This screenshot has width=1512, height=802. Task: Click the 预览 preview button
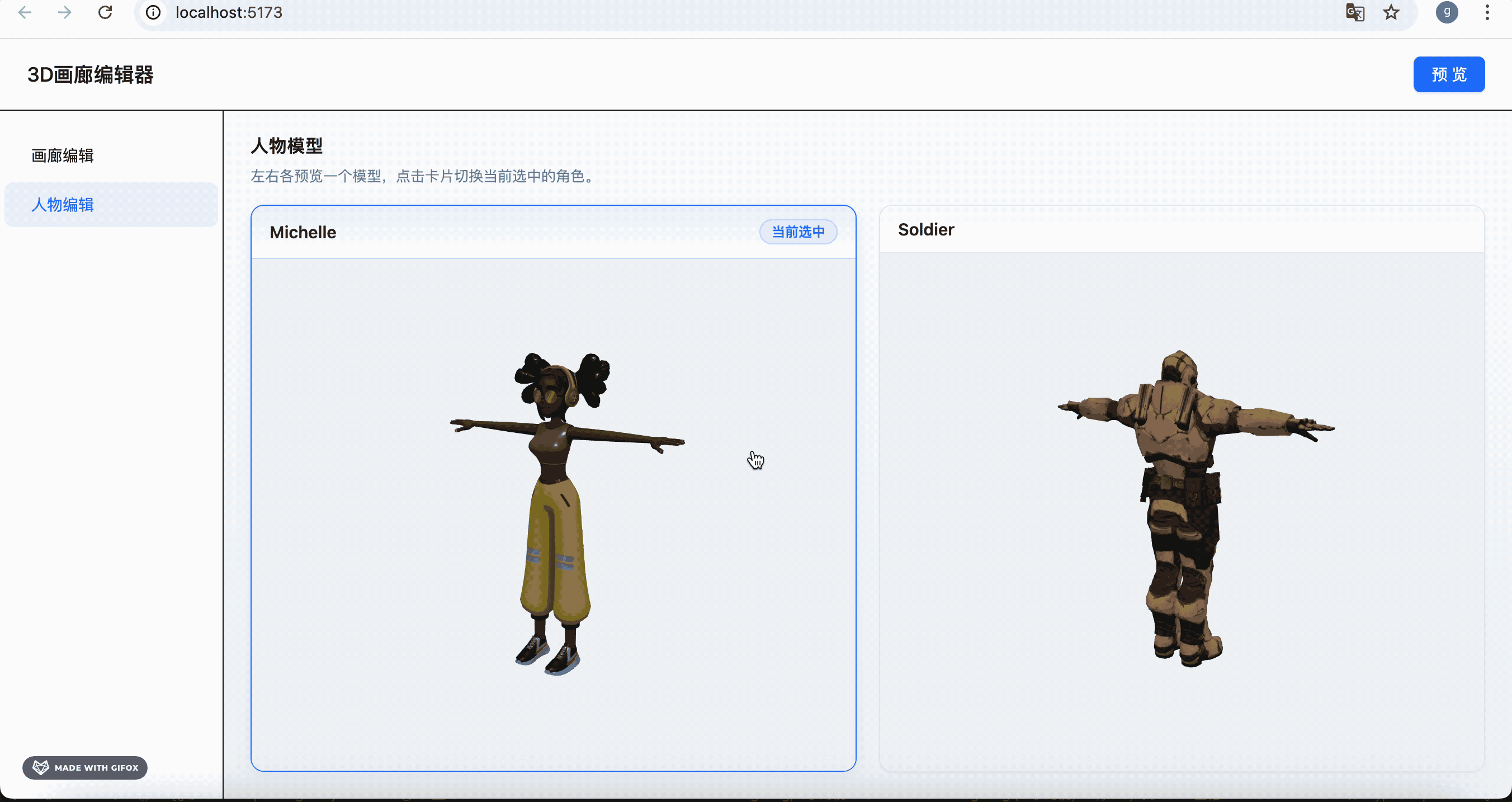pos(1449,74)
